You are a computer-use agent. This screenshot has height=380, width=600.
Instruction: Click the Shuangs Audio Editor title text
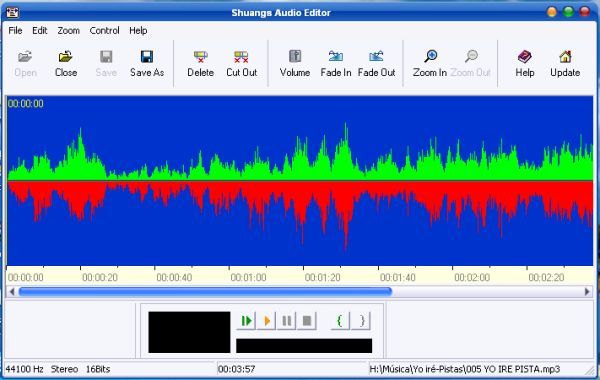281,13
